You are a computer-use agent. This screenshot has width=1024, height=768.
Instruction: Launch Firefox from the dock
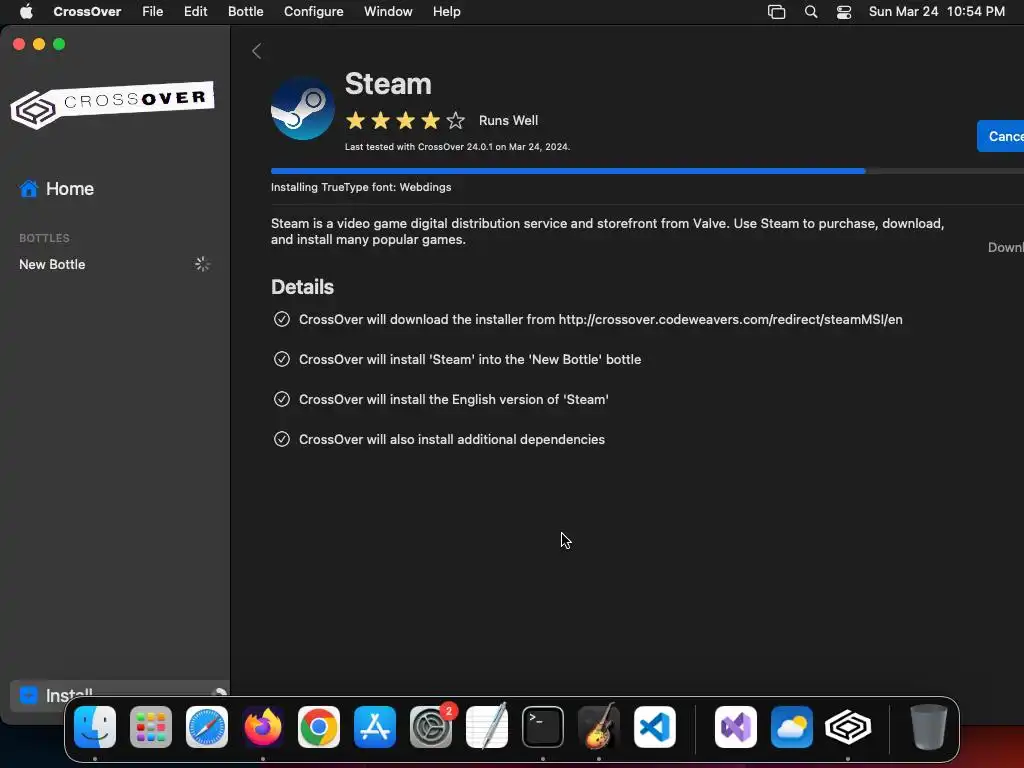263,726
